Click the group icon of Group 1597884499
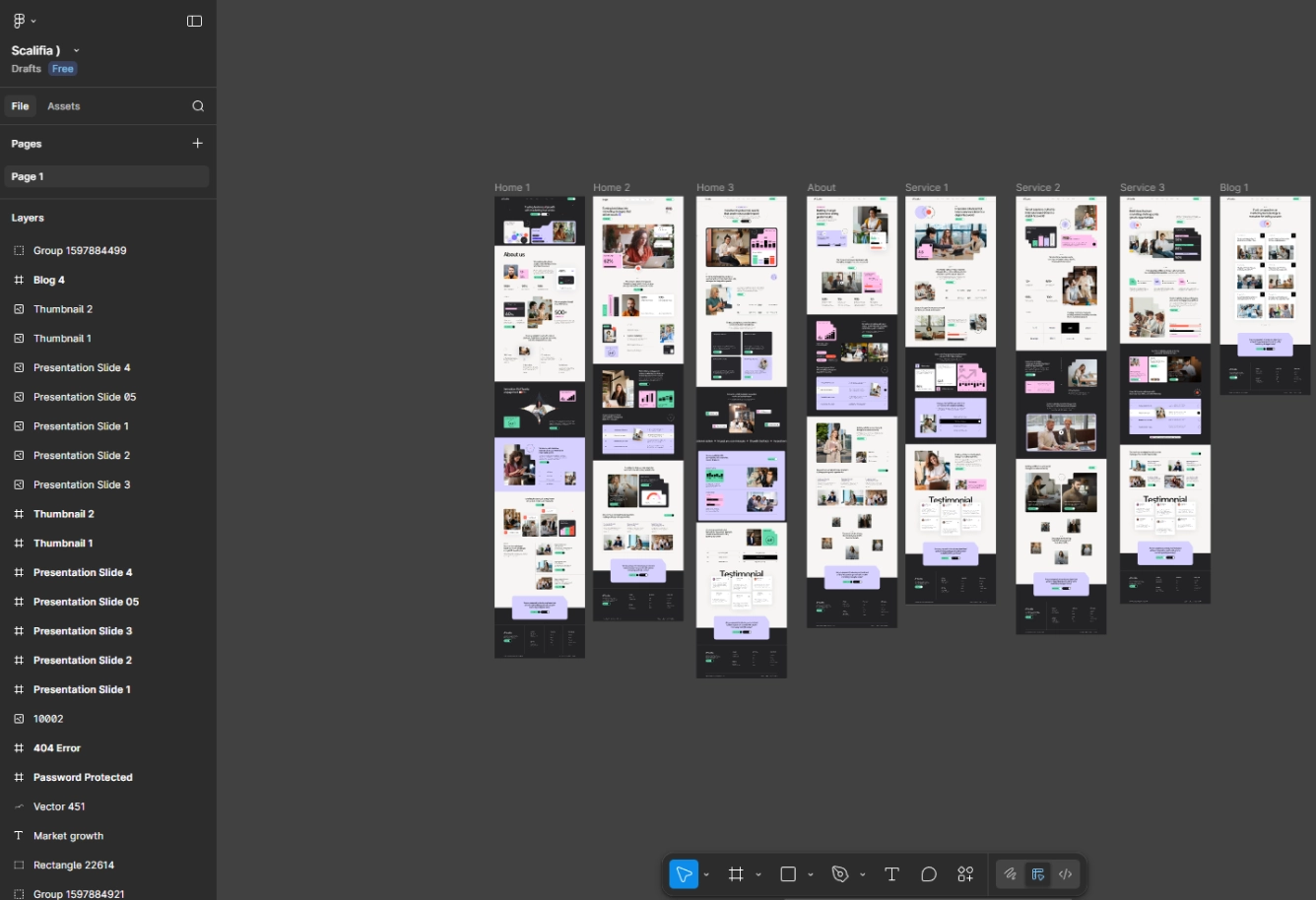Screen dimensions: 1316x900 pos(19,250)
